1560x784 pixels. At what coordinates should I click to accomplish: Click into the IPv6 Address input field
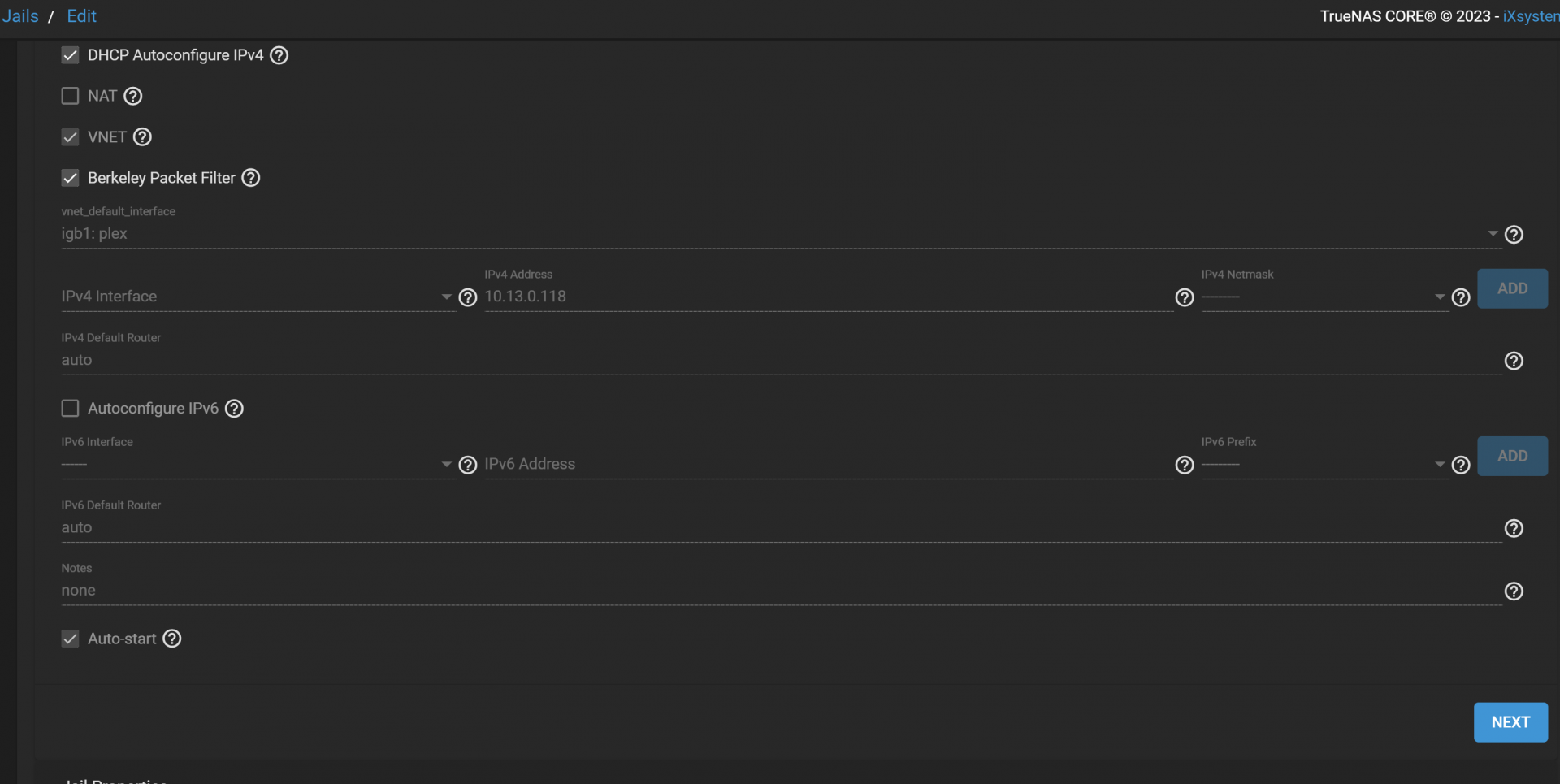[827, 464]
